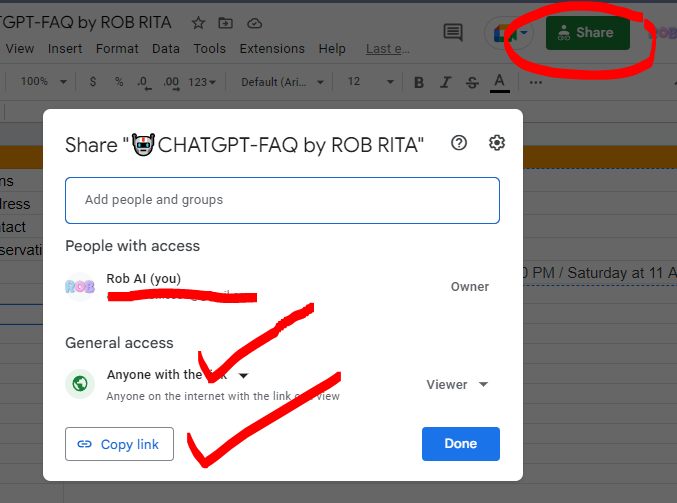The width and height of the screenshot is (677, 503).
Task: Open the text color picker
Action: [500, 82]
